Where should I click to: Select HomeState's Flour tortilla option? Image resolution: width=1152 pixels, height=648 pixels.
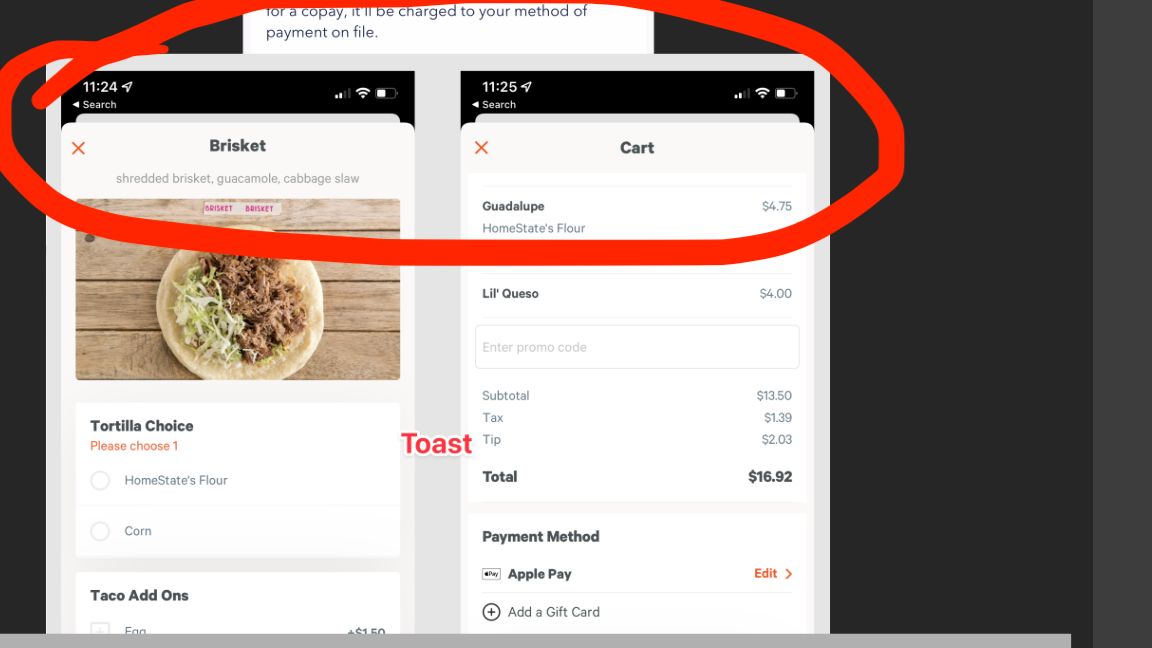click(x=100, y=480)
